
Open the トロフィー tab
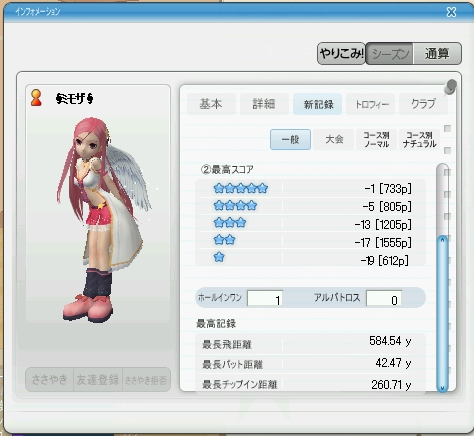coord(371,104)
